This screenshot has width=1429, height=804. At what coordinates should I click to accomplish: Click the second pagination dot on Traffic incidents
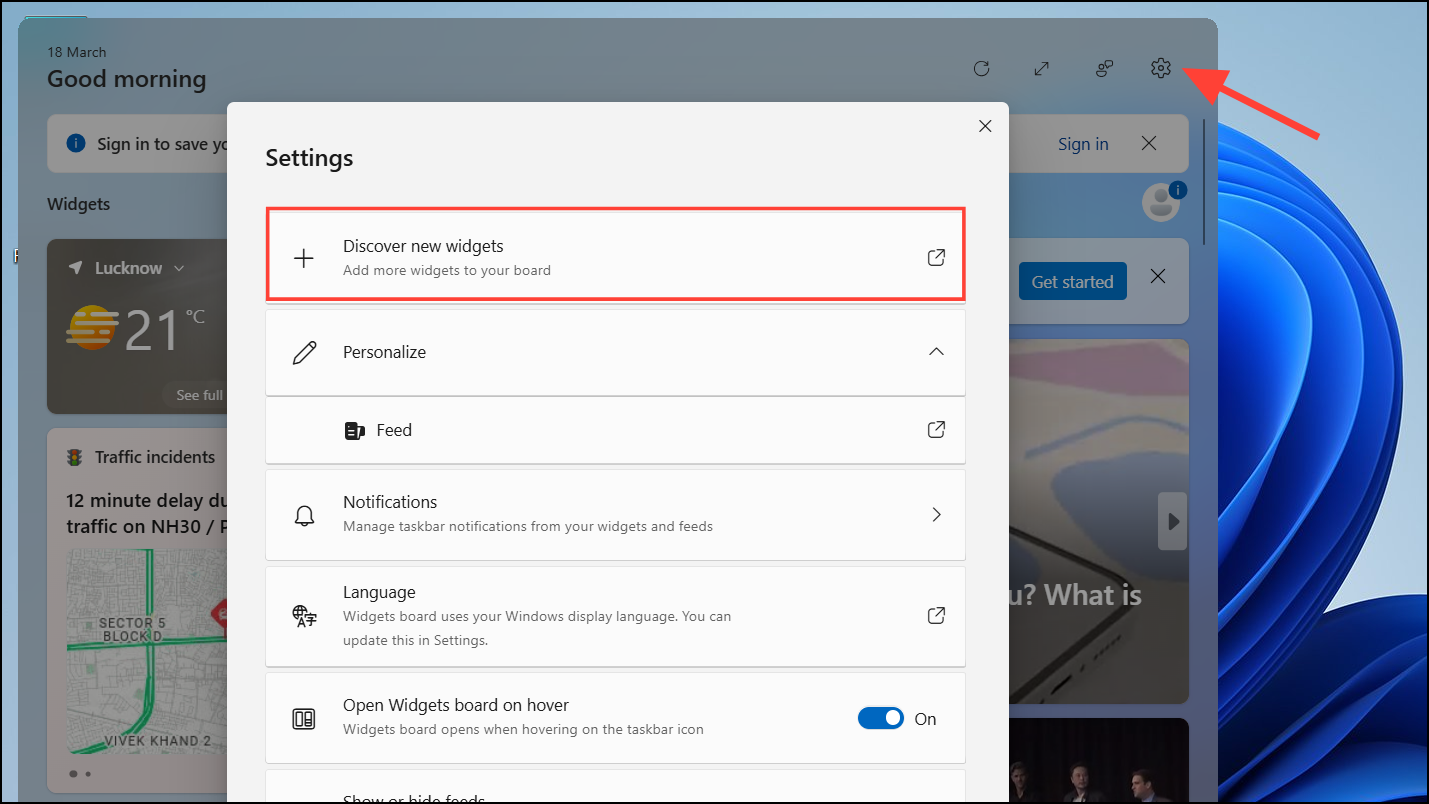pyautogui.click(x=88, y=773)
